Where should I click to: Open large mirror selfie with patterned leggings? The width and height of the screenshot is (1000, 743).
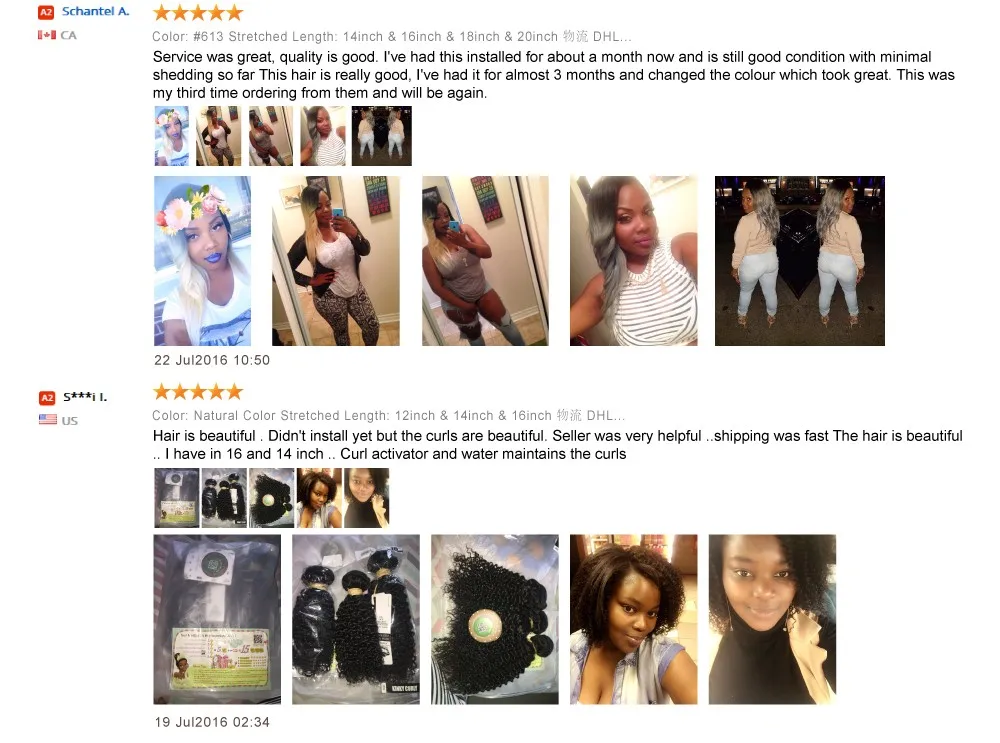(335, 261)
